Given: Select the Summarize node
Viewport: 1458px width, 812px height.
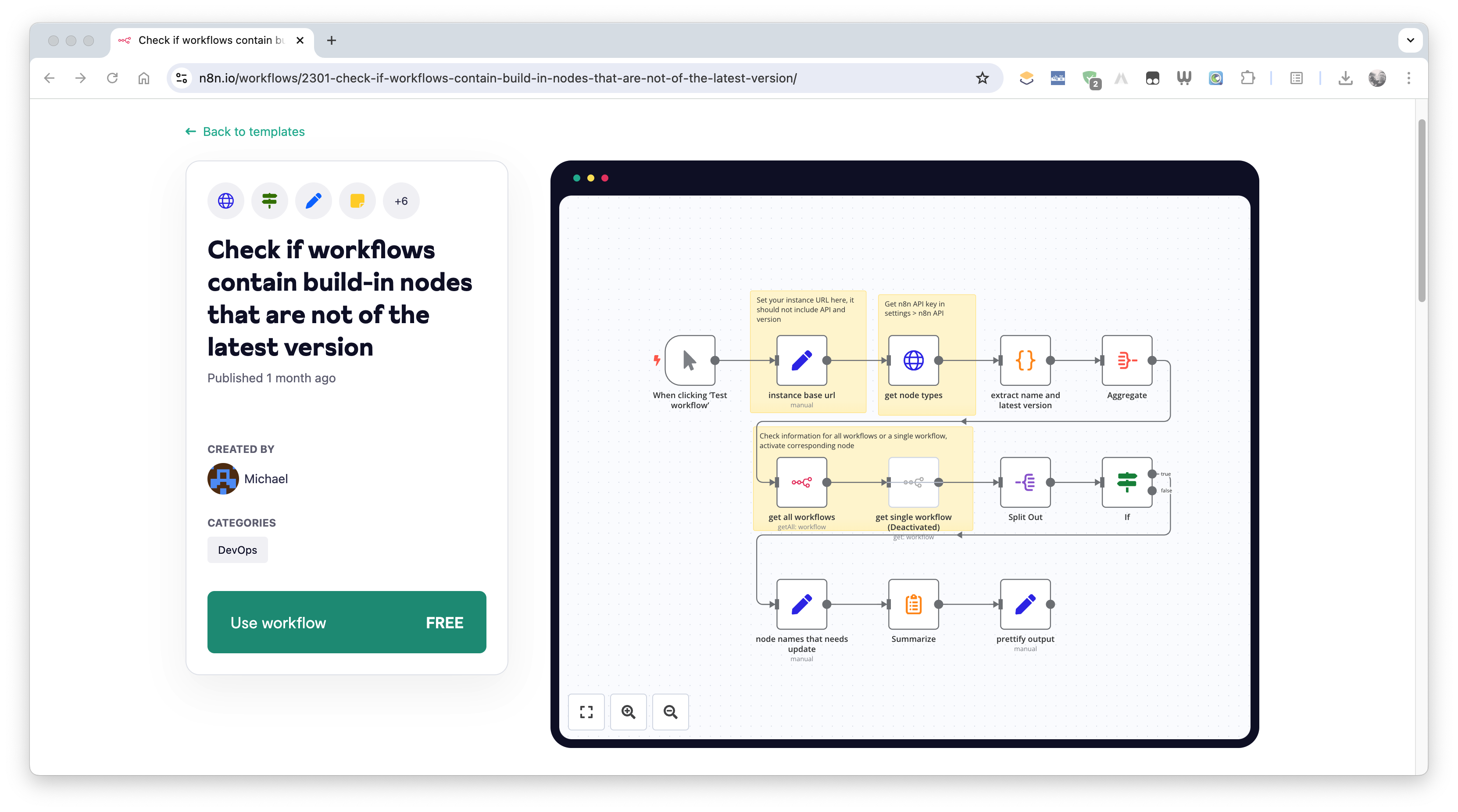Looking at the screenshot, I should click(913, 604).
